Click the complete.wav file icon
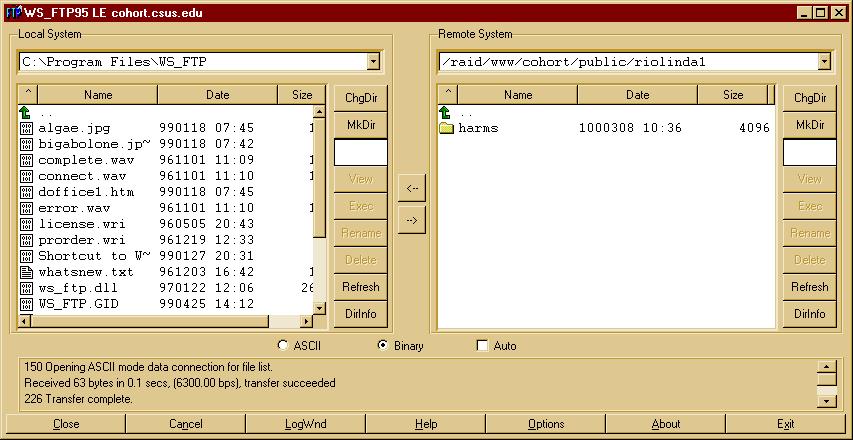853x440 pixels. click(26, 160)
